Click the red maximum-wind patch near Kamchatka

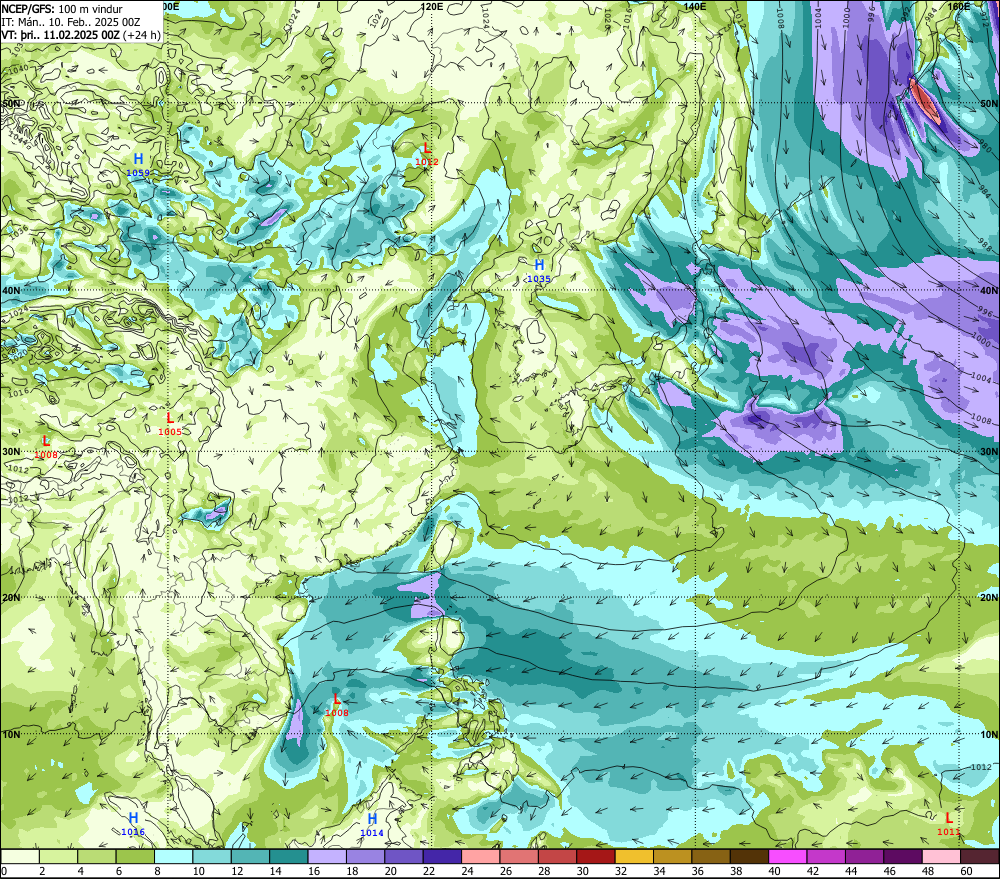pos(924,101)
